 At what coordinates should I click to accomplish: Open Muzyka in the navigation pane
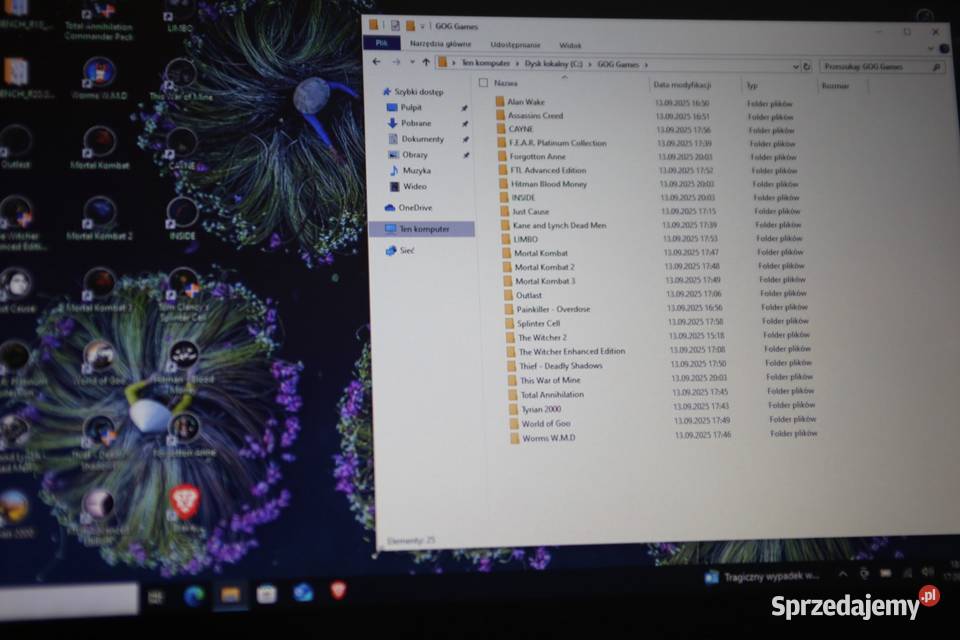tap(416, 171)
